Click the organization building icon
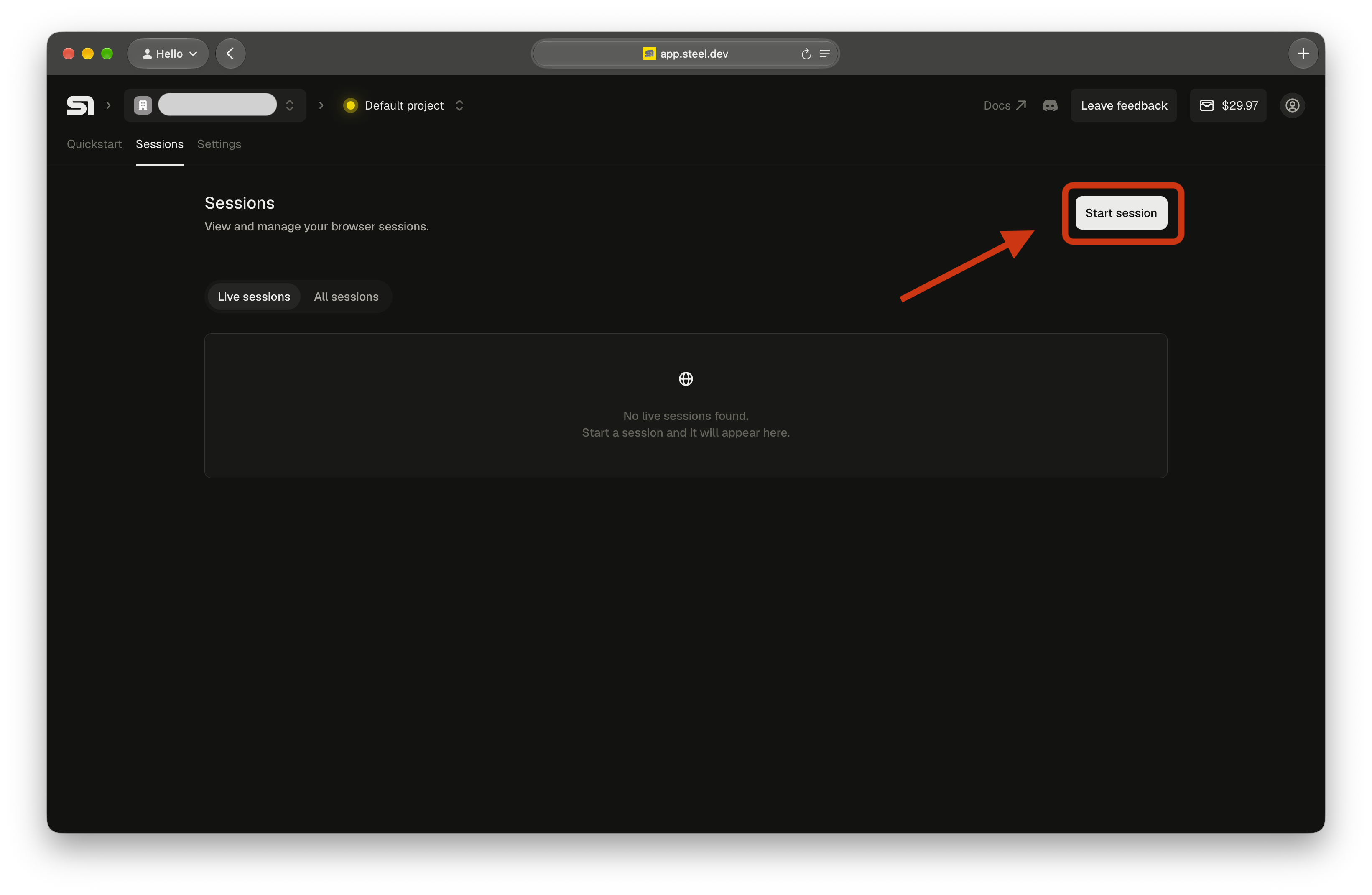This screenshot has height=895, width=1372. tap(143, 105)
